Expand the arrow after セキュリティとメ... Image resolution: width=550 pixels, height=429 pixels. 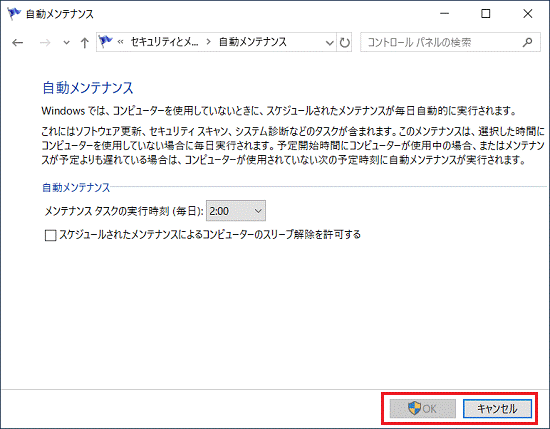(x=209, y=42)
